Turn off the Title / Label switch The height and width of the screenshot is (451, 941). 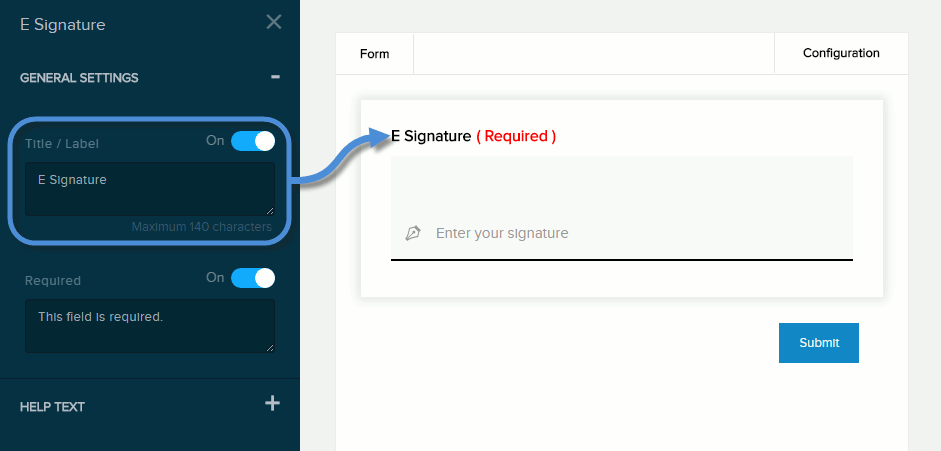tap(252, 141)
